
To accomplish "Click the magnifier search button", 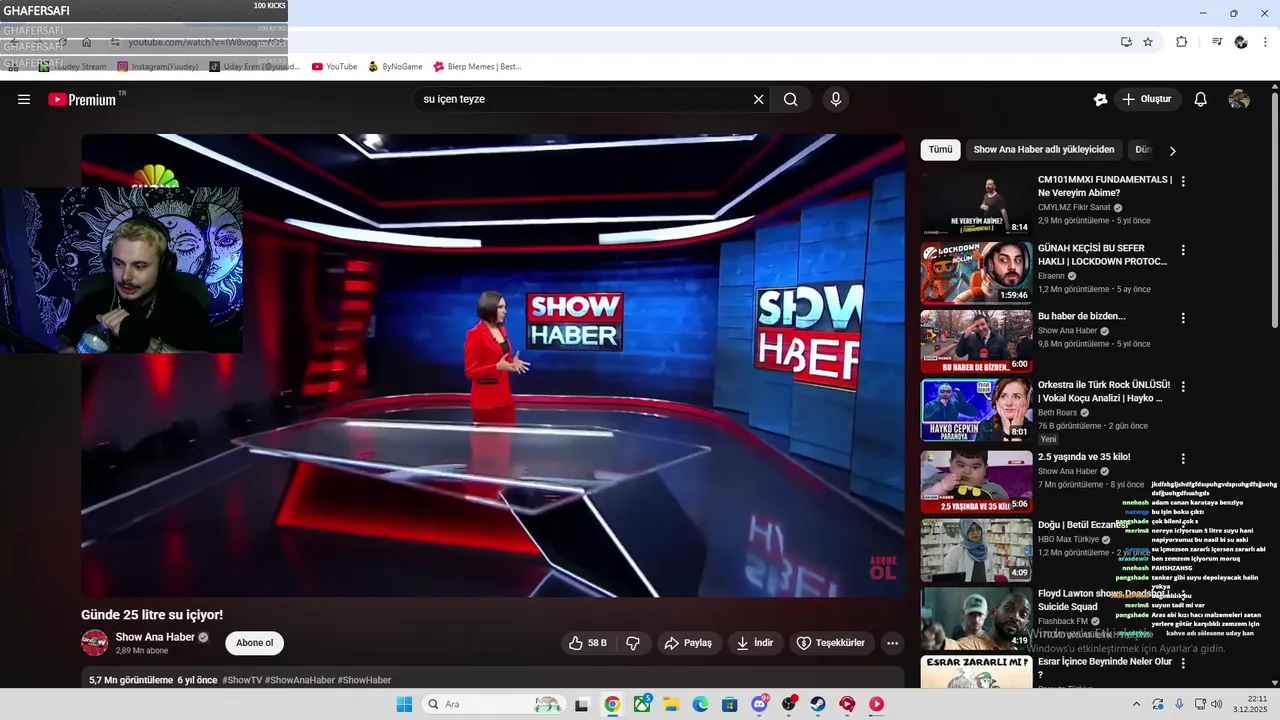I will click(791, 99).
